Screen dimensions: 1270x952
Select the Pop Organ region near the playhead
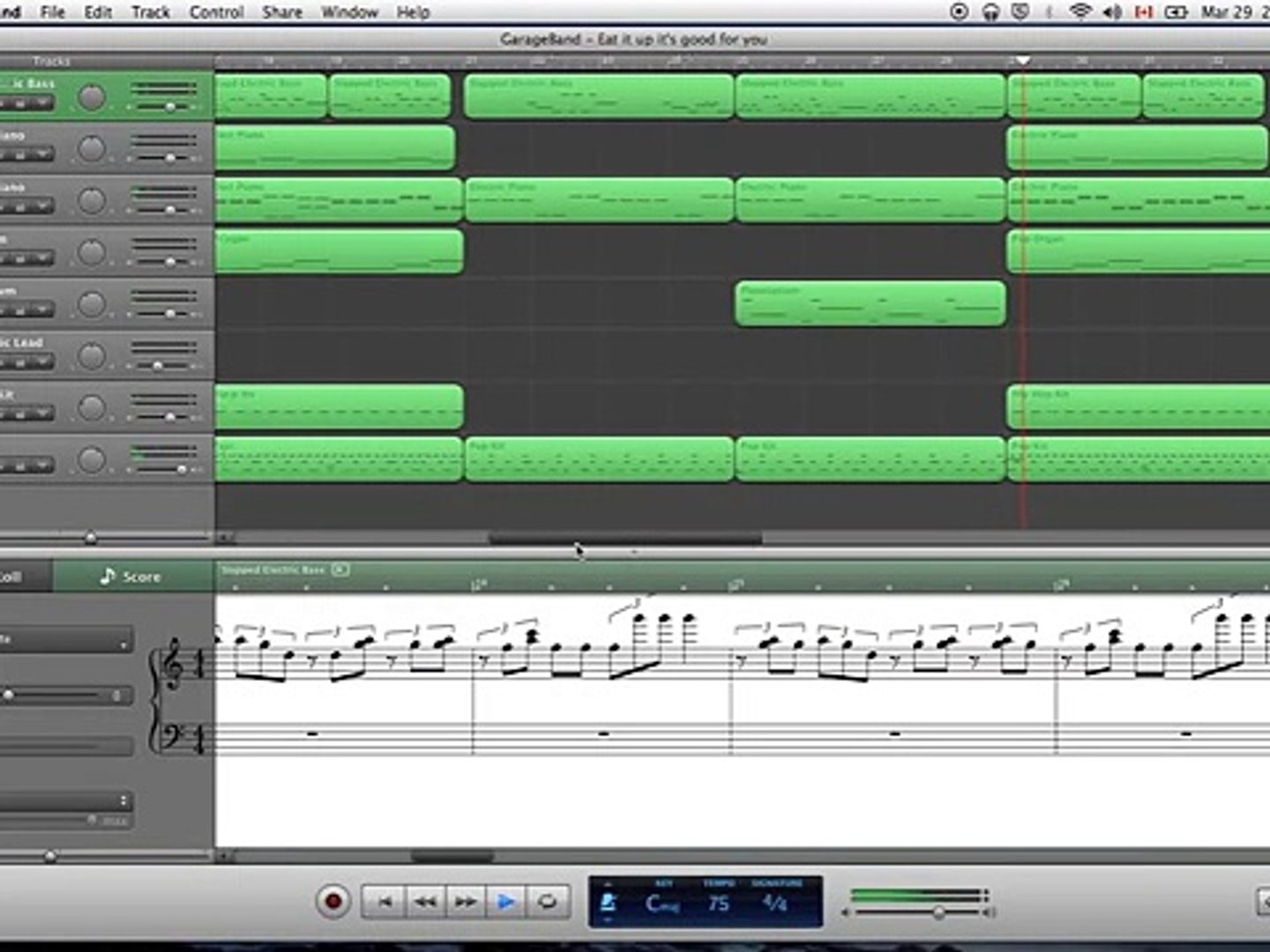click(x=1138, y=252)
